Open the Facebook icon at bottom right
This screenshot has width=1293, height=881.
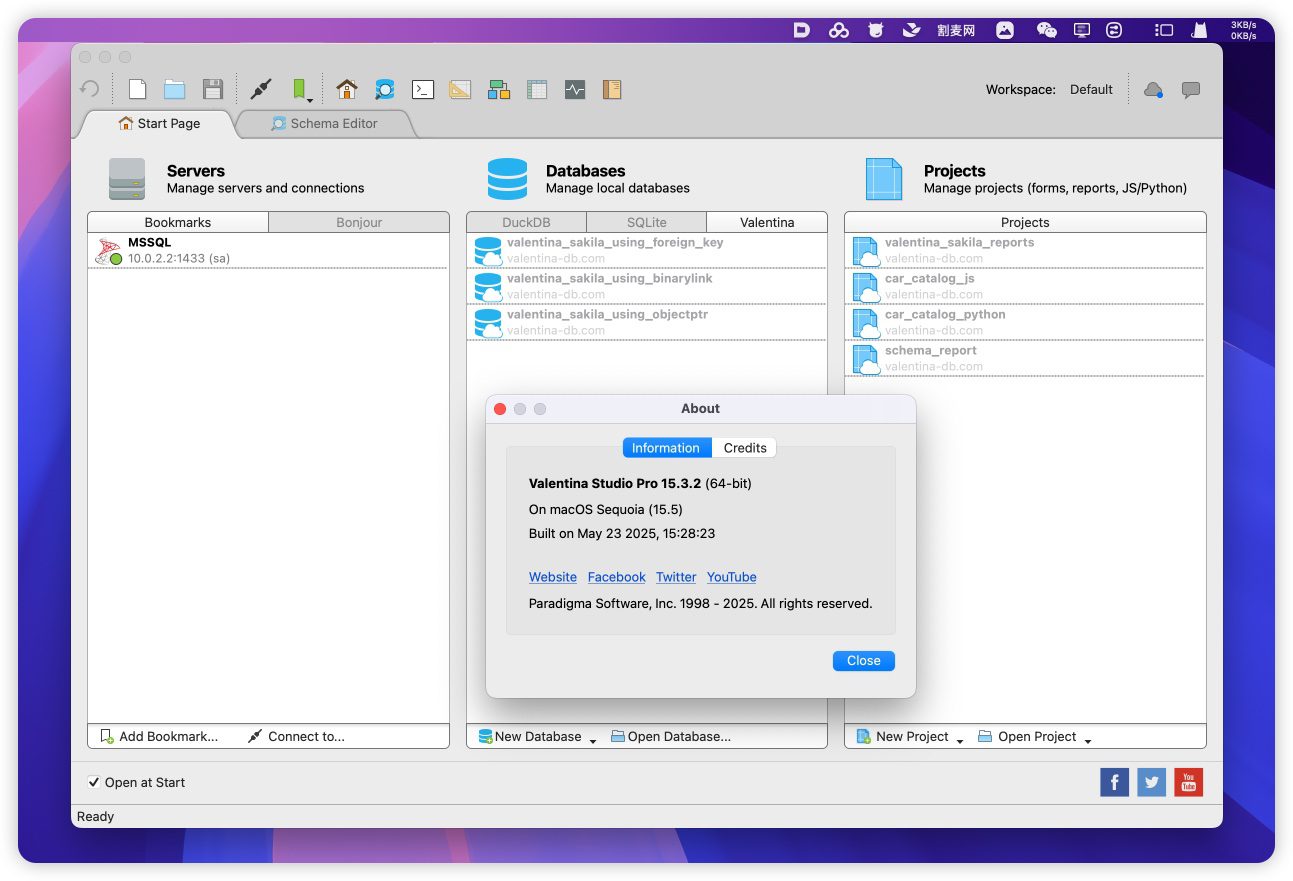(1114, 782)
